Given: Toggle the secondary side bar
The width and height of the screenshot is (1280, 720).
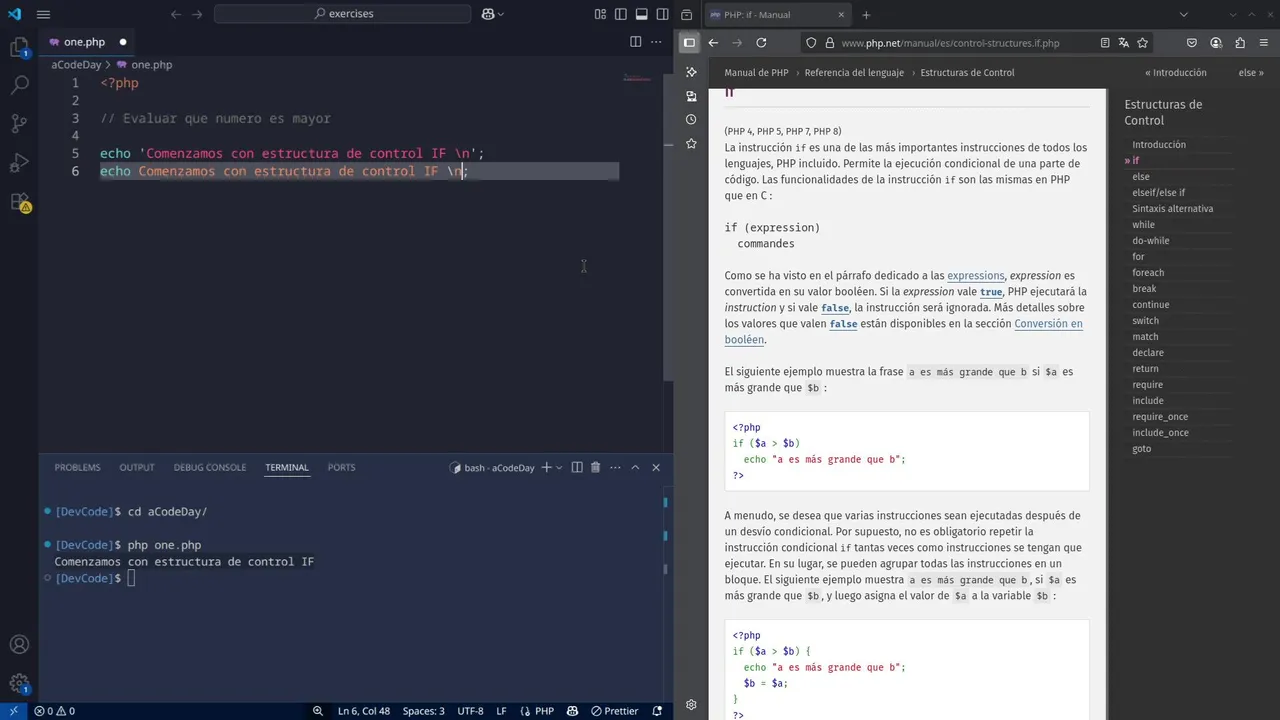Looking at the screenshot, I should [x=661, y=14].
